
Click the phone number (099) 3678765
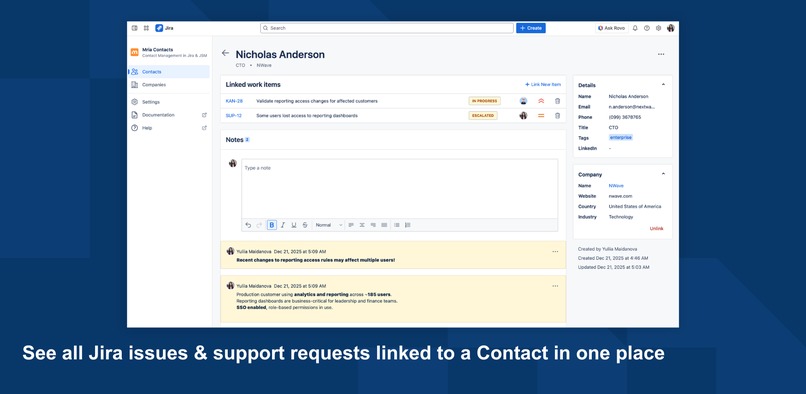tap(625, 117)
